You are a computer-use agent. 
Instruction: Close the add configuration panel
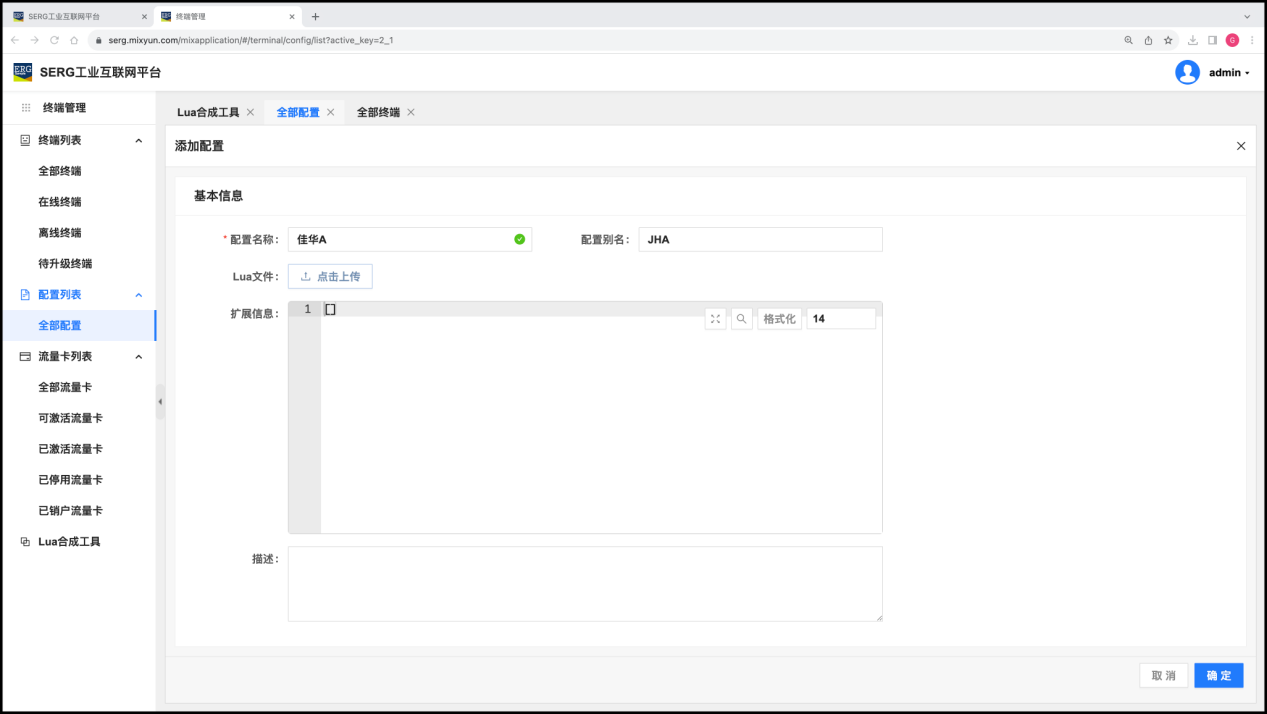tap(1241, 146)
